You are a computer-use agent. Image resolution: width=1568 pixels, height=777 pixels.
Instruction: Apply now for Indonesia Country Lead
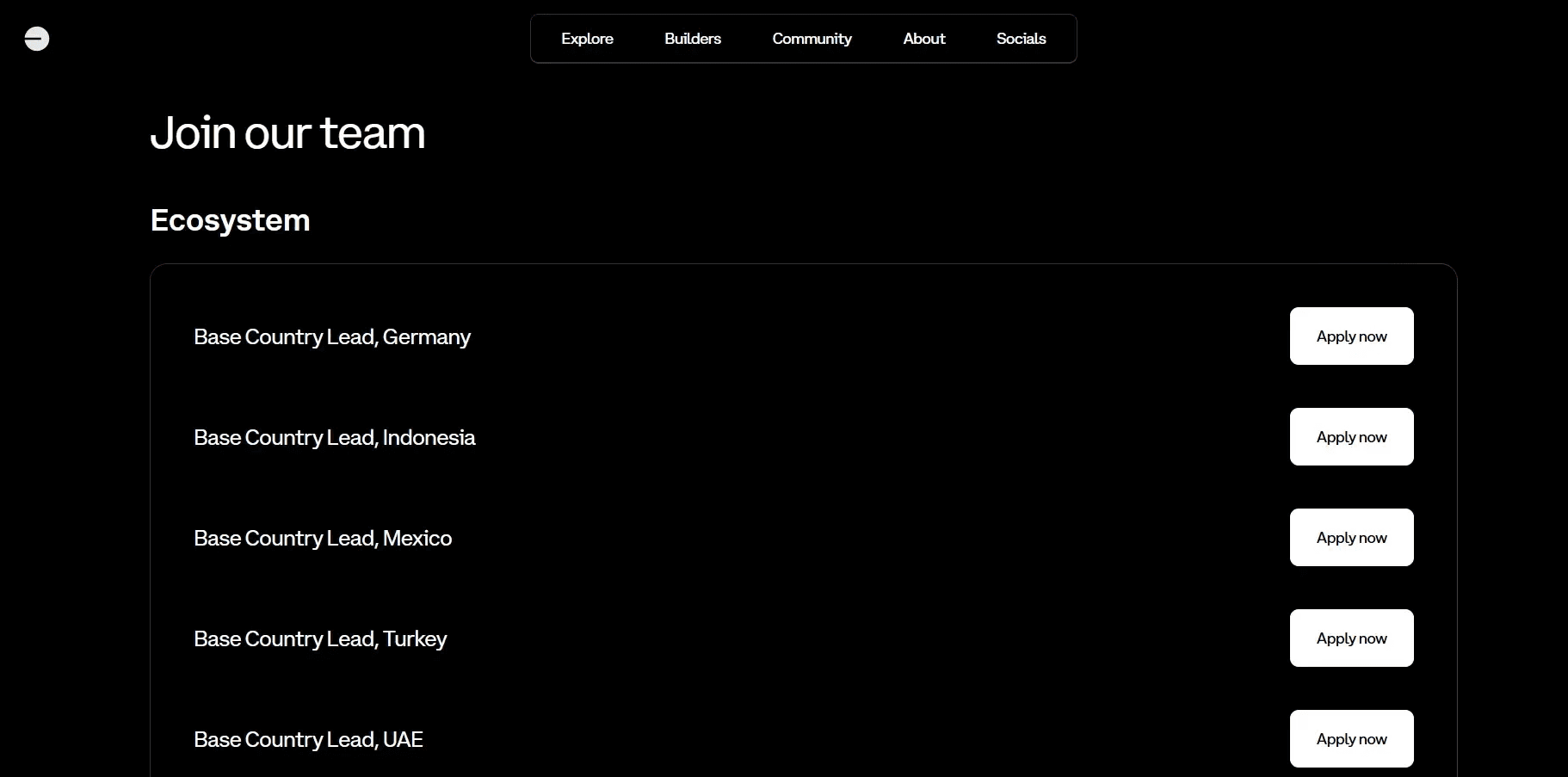[1351, 437]
